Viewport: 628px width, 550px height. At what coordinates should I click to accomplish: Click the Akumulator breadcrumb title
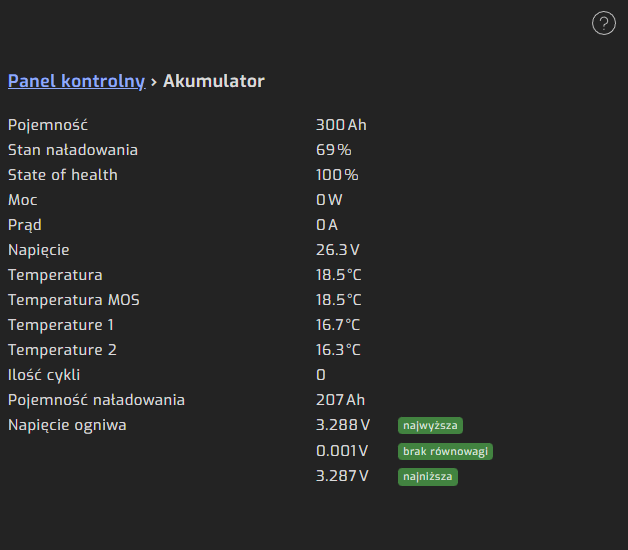(214, 81)
